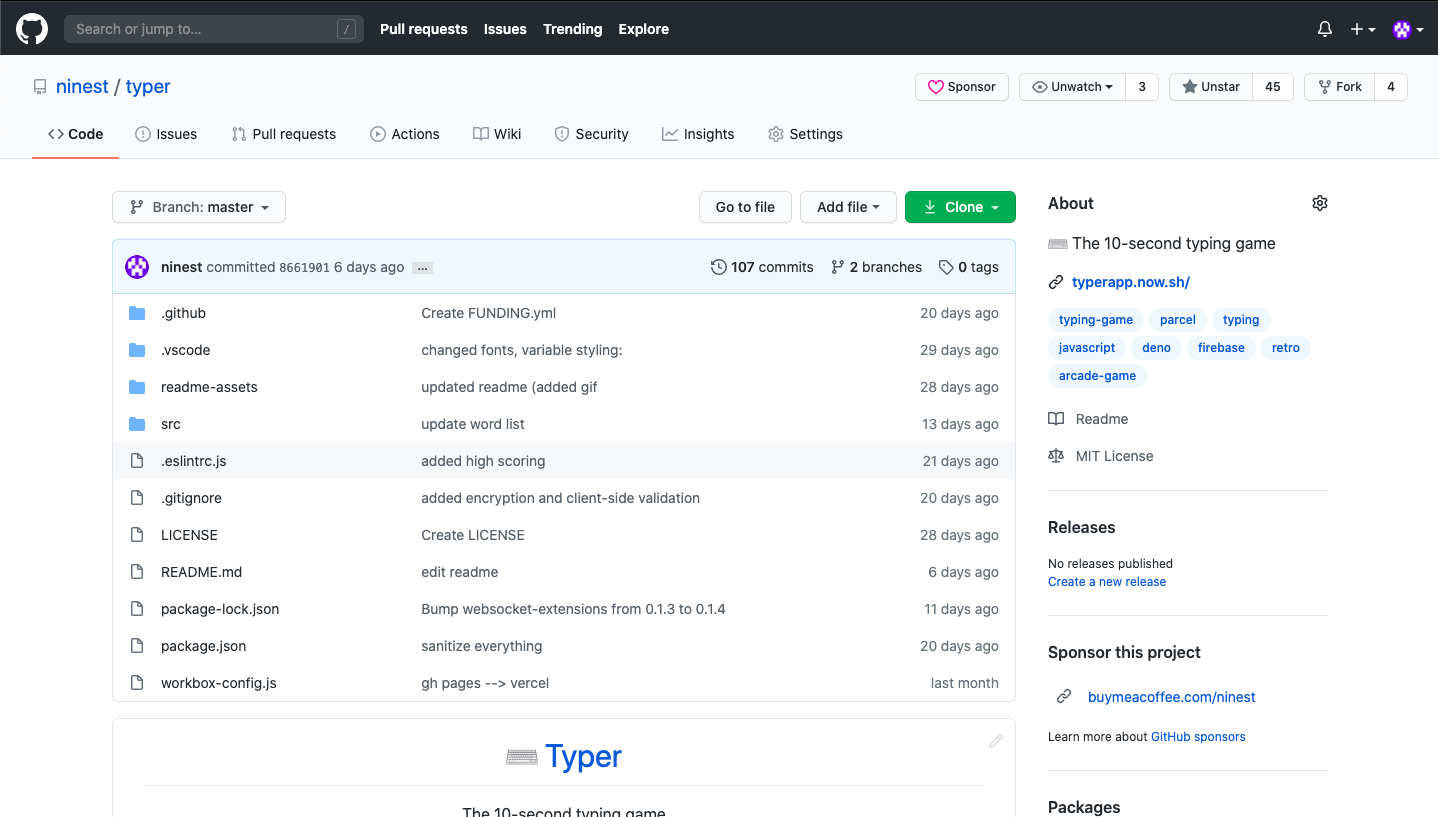Expand the commit message ellipsis
Image resolution: width=1438 pixels, height=817 pixels.
[423, 268]
